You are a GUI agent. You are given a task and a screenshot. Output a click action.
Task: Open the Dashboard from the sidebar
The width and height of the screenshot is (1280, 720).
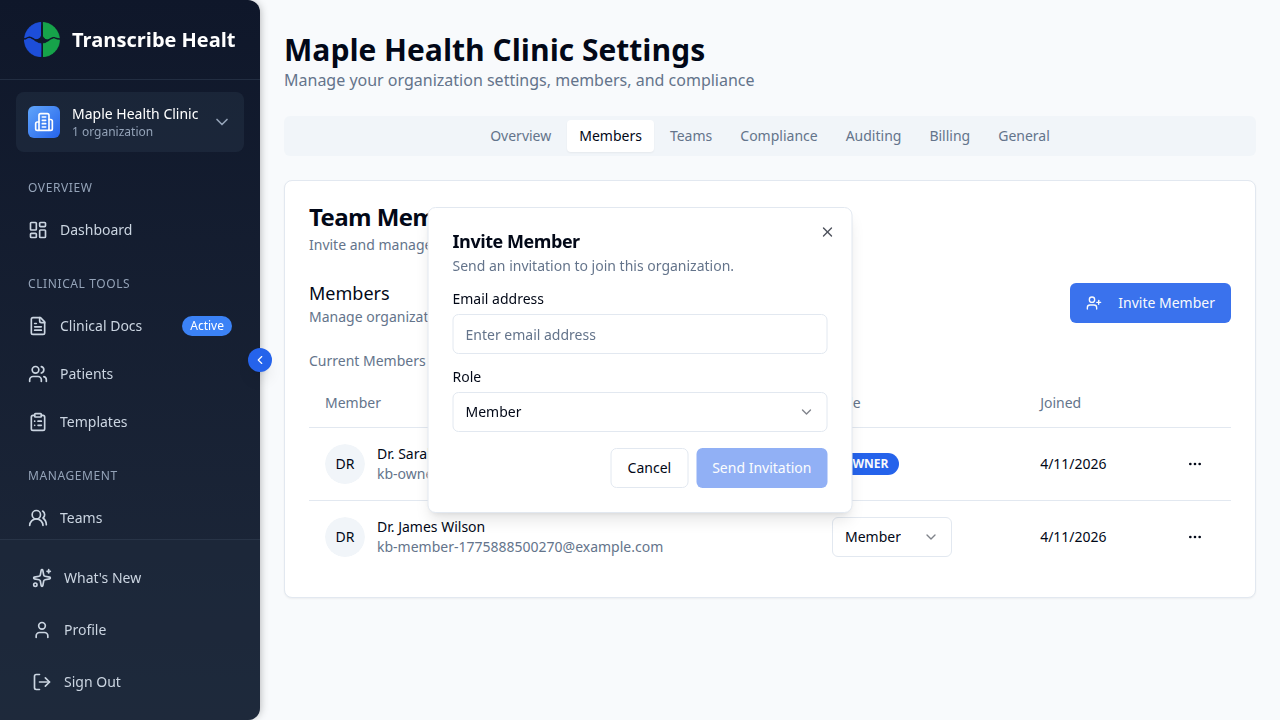click(x=95, y=229)
